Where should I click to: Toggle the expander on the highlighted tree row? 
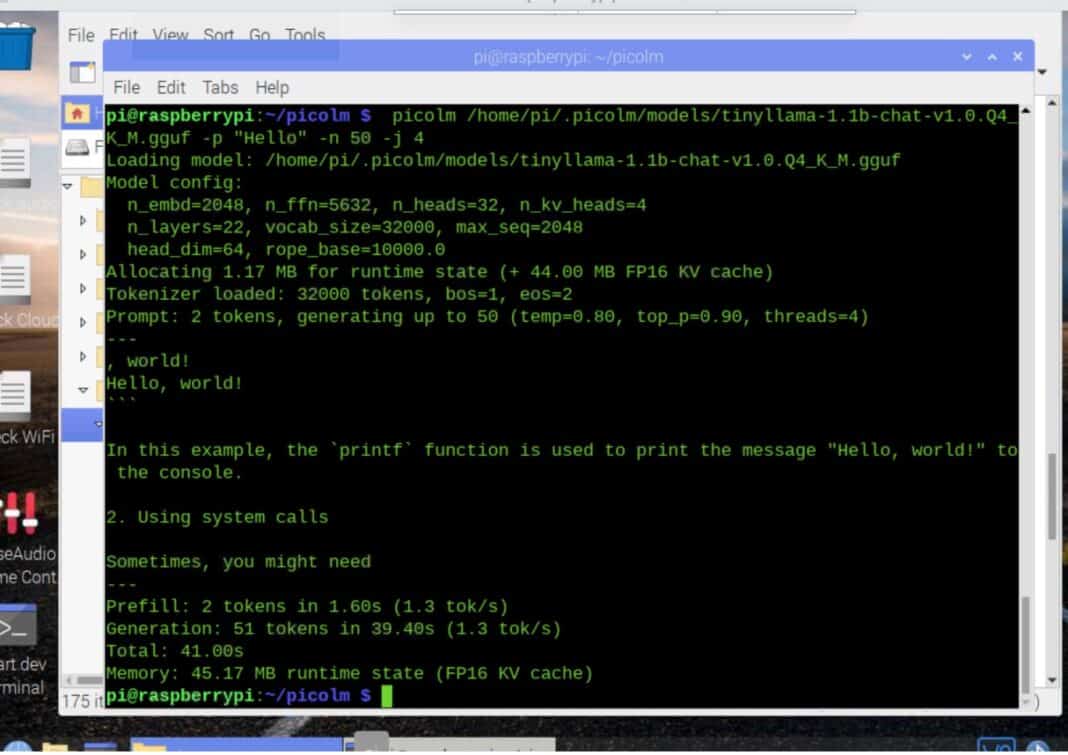(x=98, y=424)
